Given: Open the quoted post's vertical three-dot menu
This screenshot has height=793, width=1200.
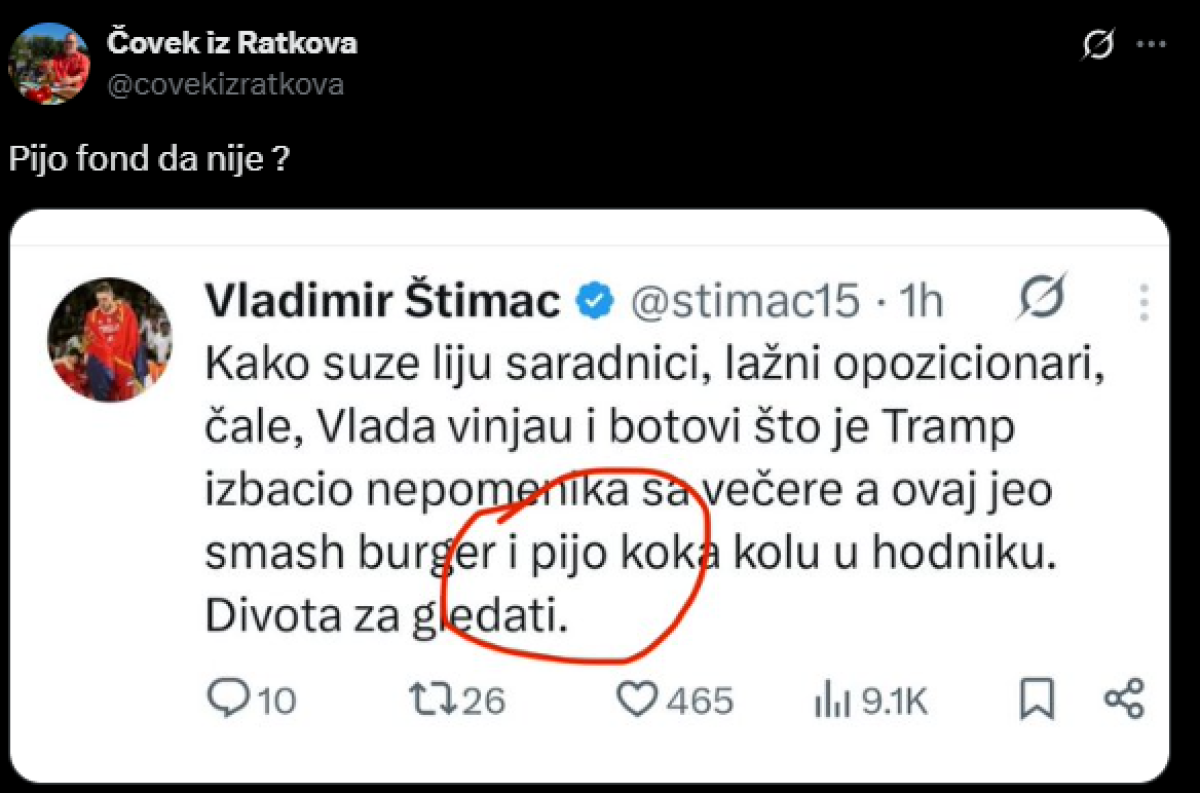Looking at the screenshot, I should 1145,301.
